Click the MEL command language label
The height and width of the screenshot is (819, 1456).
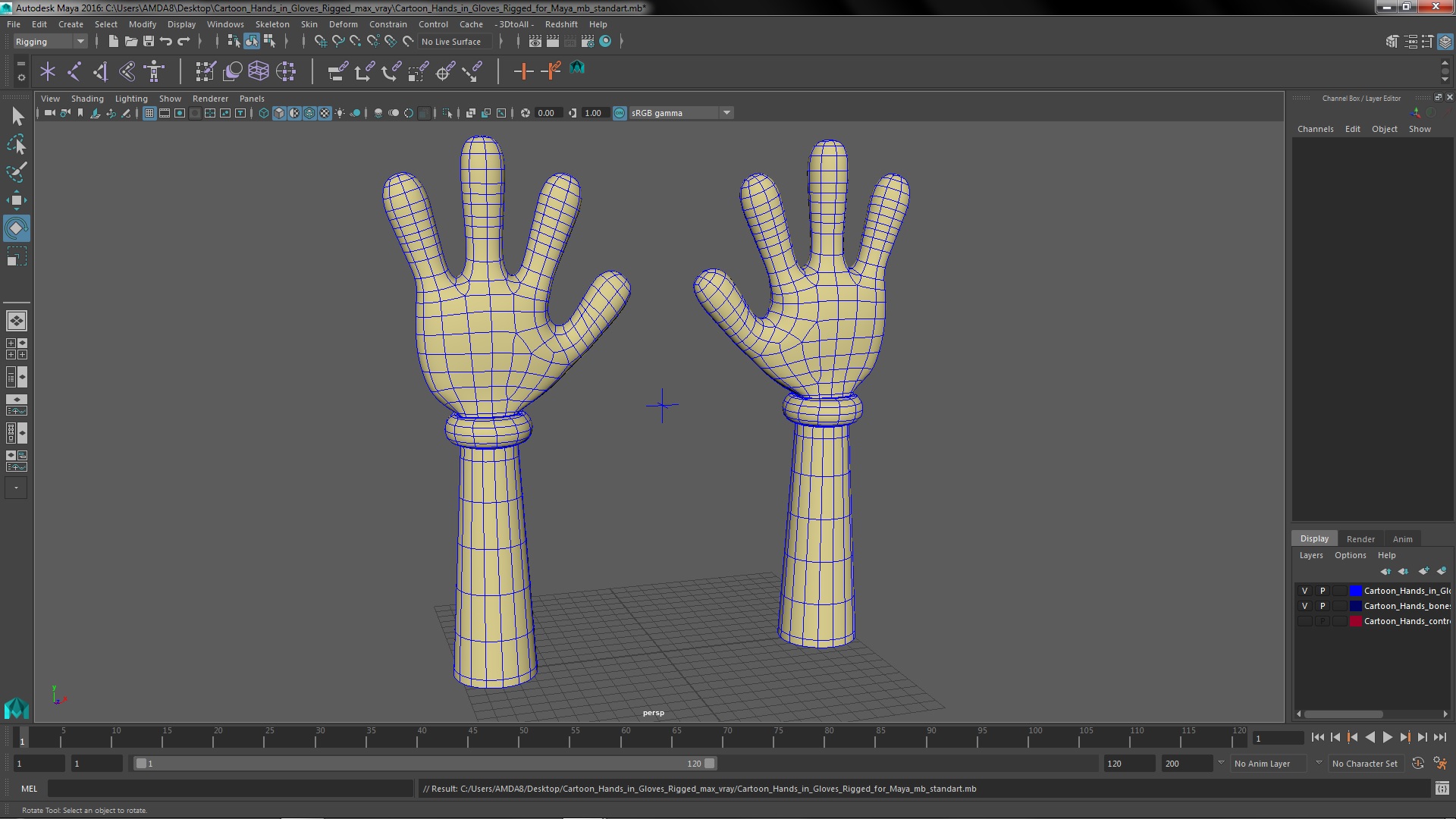pos(29,789)
